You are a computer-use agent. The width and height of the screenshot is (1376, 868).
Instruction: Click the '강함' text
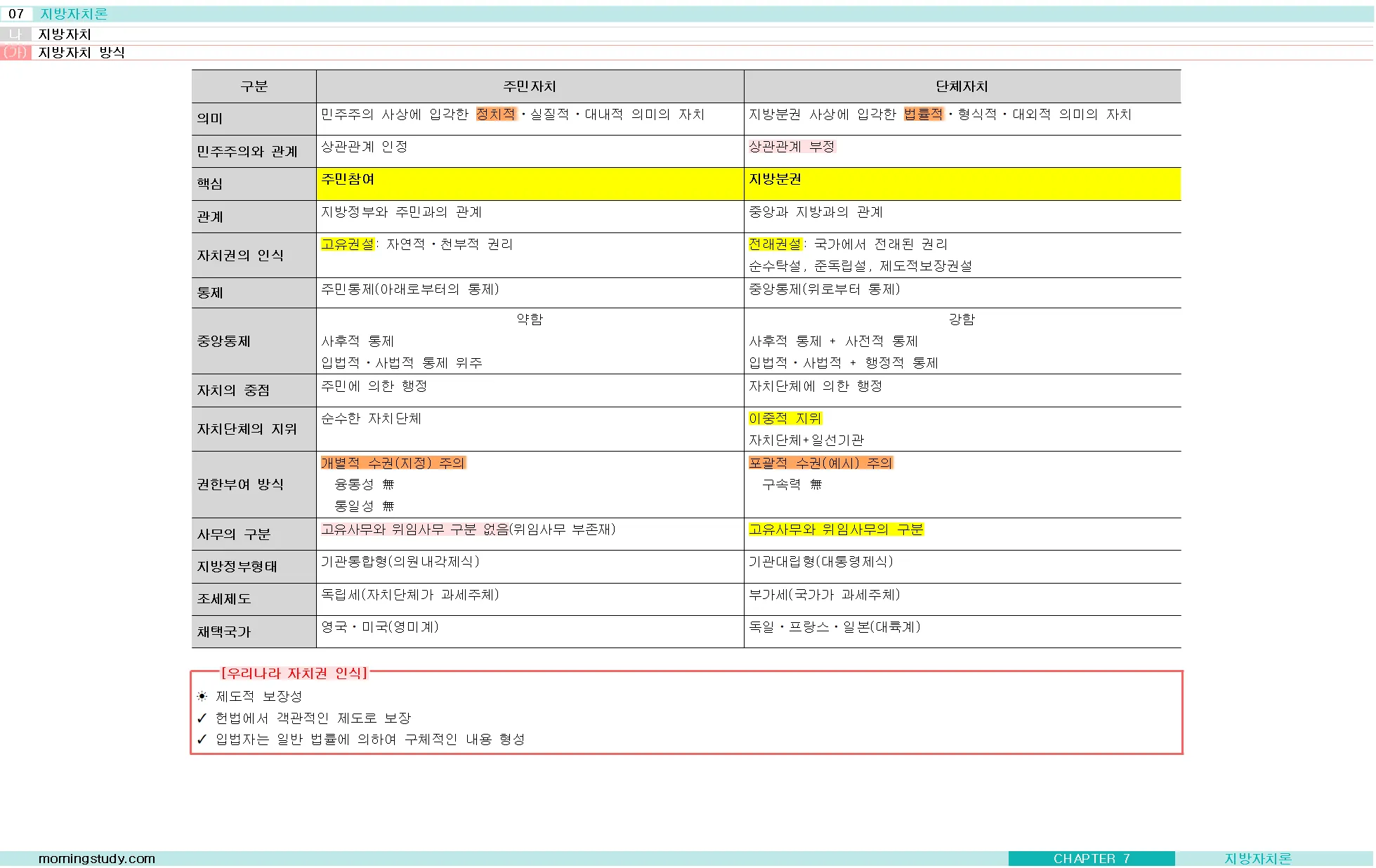962,320
